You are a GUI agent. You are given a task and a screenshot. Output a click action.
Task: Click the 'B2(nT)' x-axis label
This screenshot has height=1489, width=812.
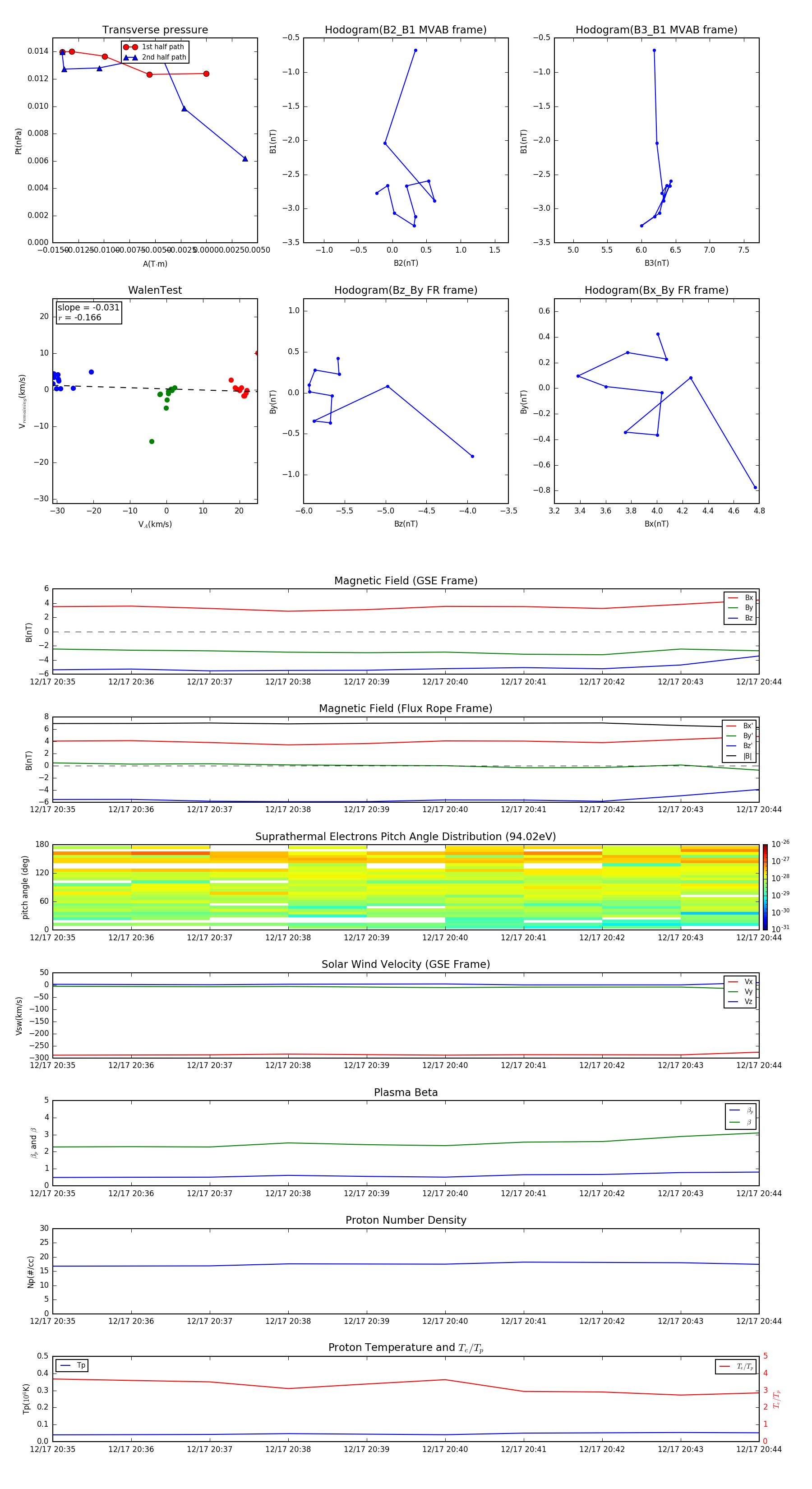tap(406, 263)
